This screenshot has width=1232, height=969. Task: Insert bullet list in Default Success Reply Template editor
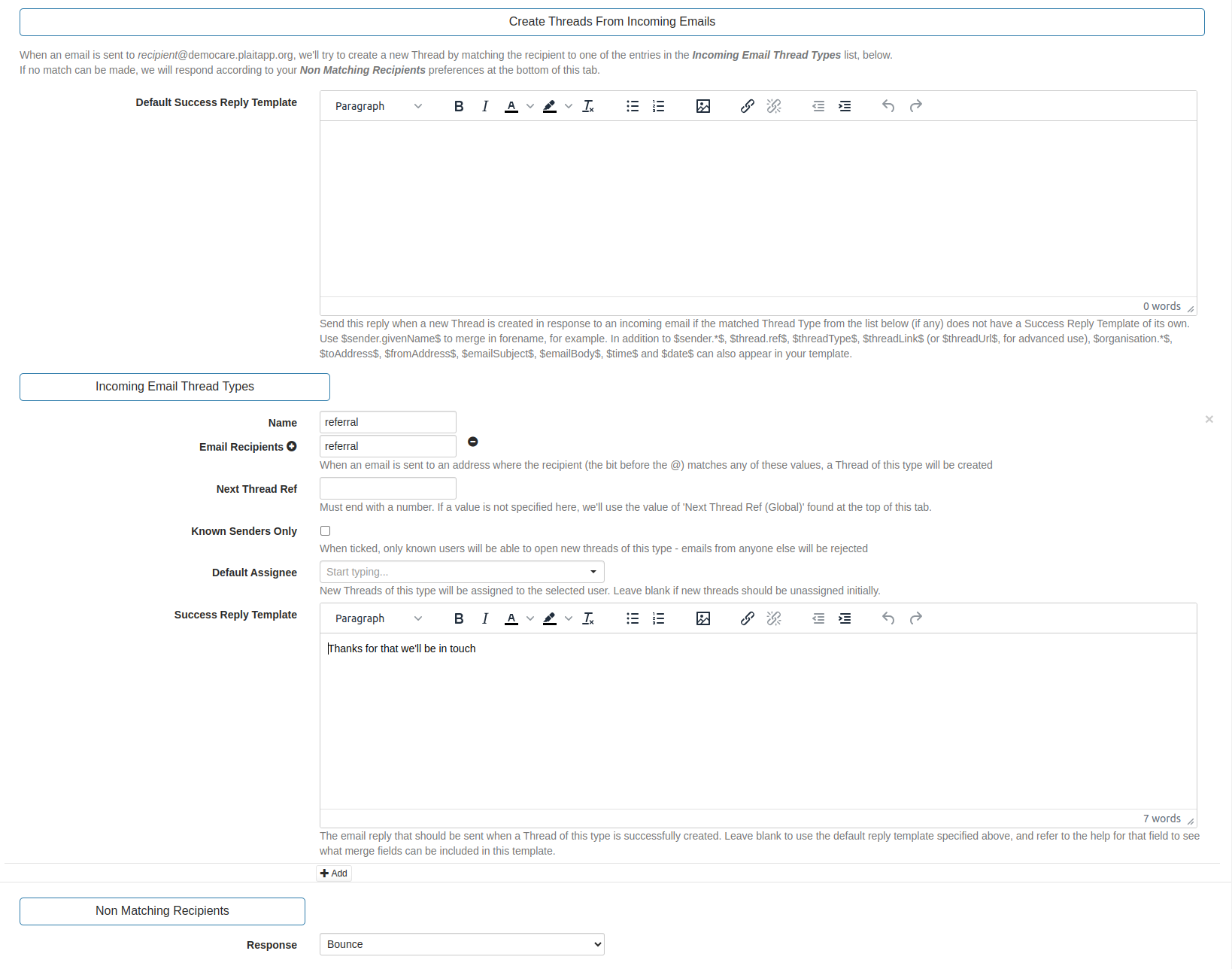633,106
